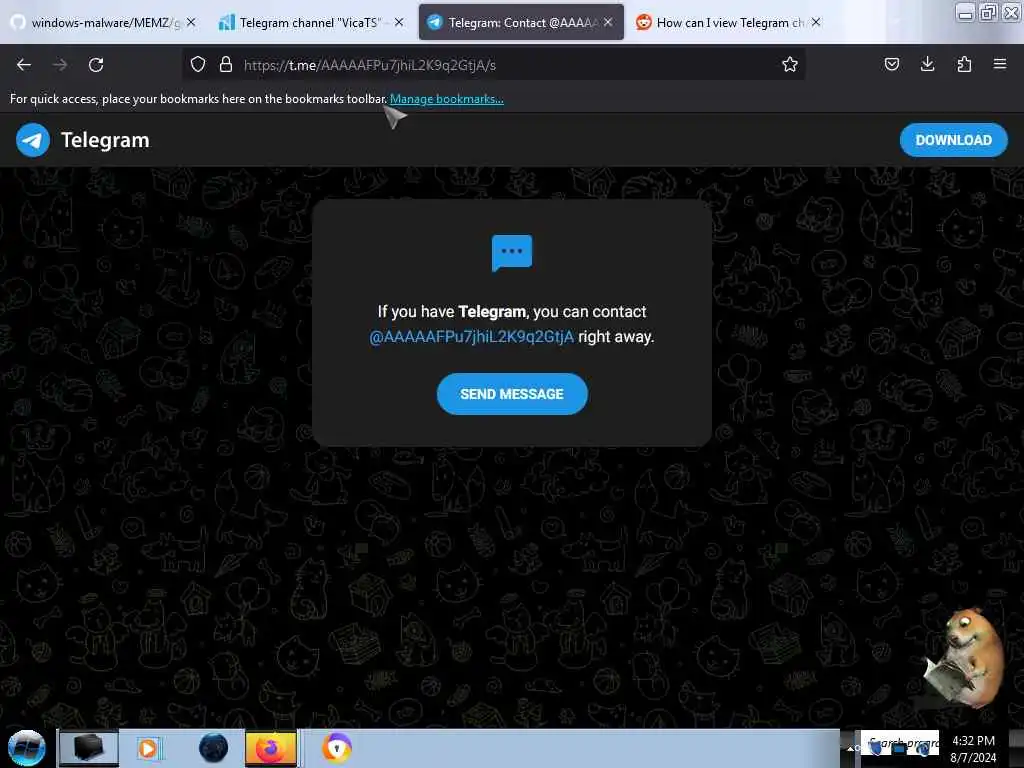Switch to How can I view Telegram tab

(730, 23)
